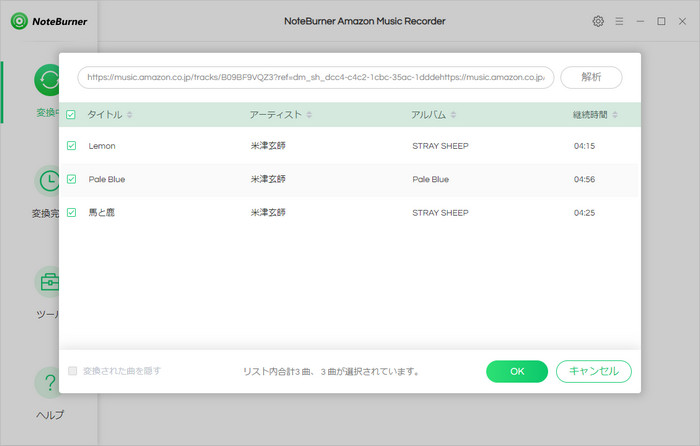Uncheck the Lemon track checkbox
This screenshot has height=446, width=700.
pos(71,146)
